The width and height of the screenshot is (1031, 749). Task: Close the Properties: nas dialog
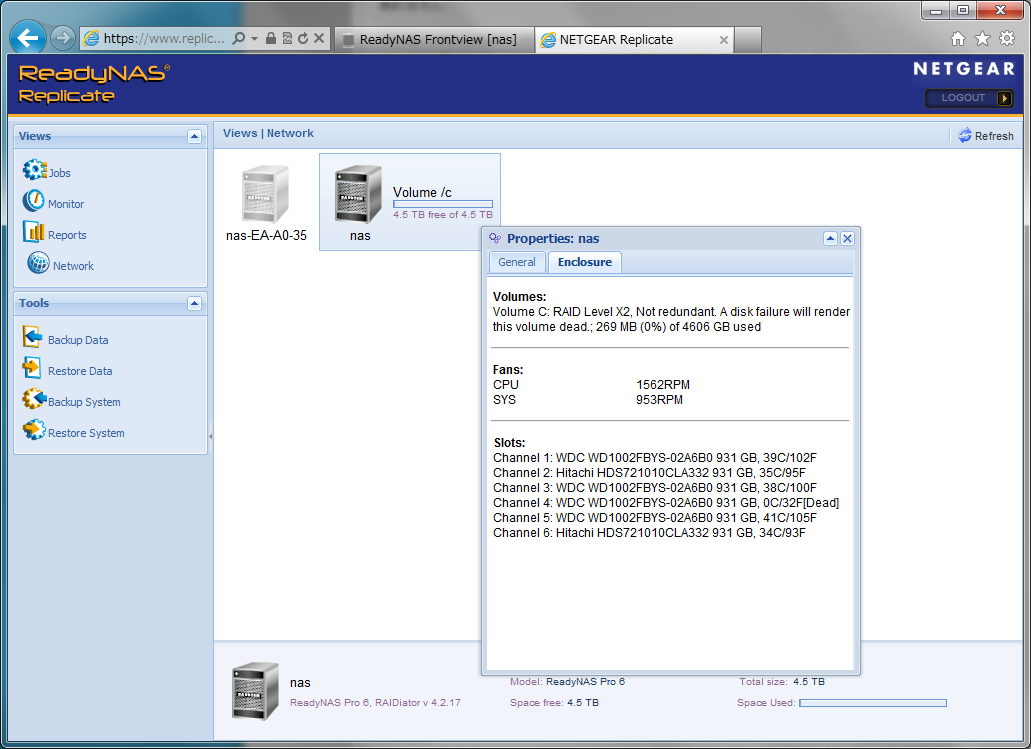847,238
